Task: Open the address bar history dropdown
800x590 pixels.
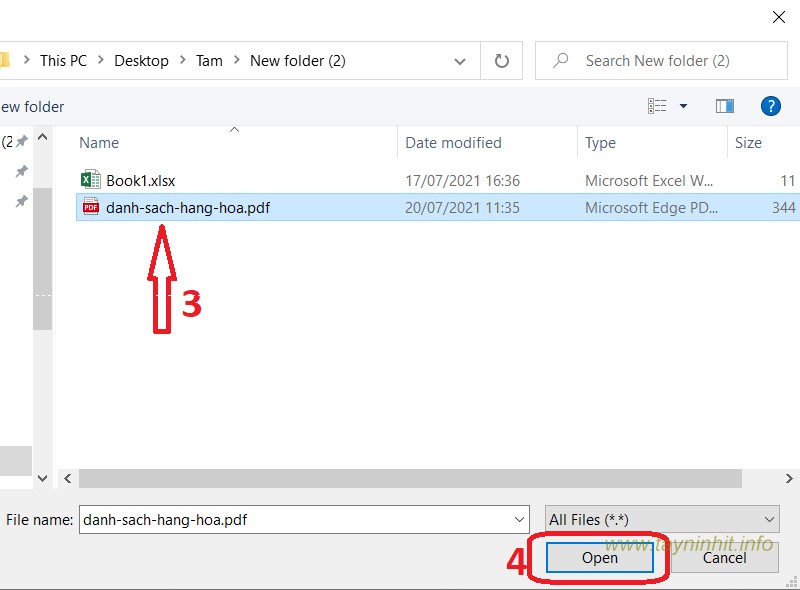Action: coord(461,61)
